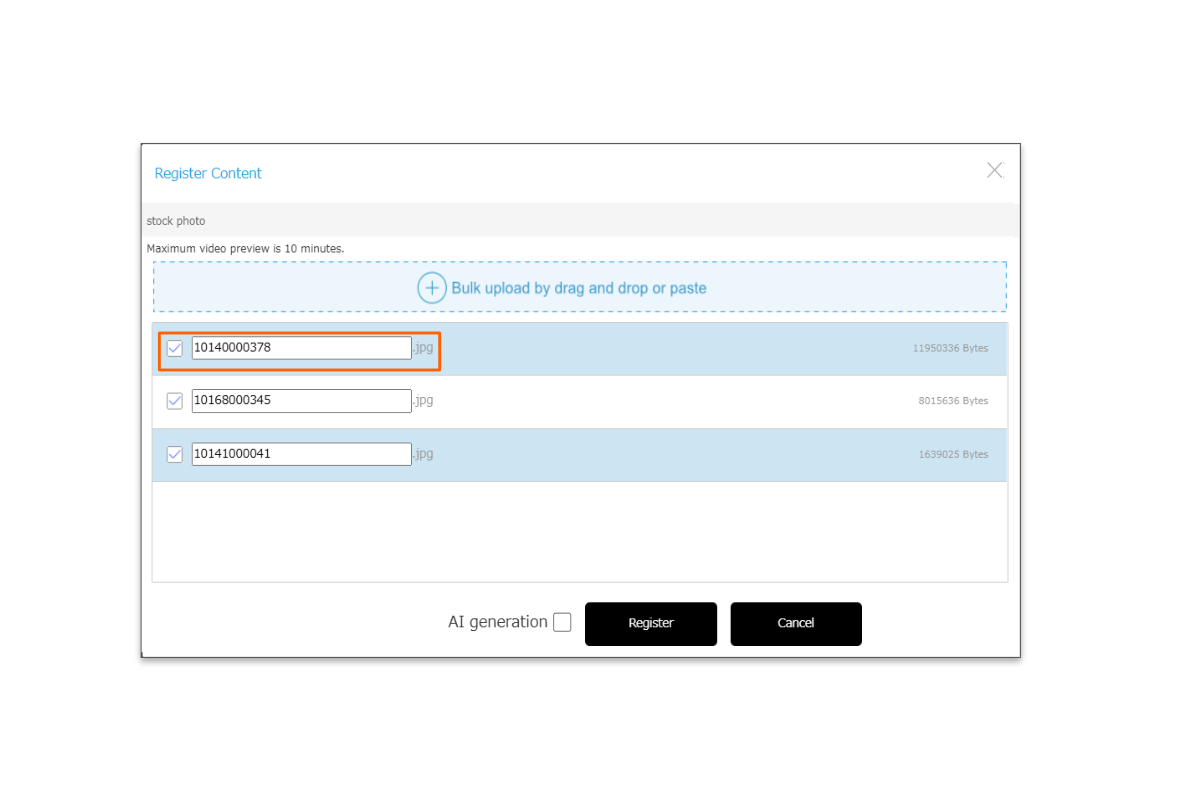The width and height of the screenshot is (1200, 800).
Task: Click the Register Content dialog title
Action: [208, 173]
